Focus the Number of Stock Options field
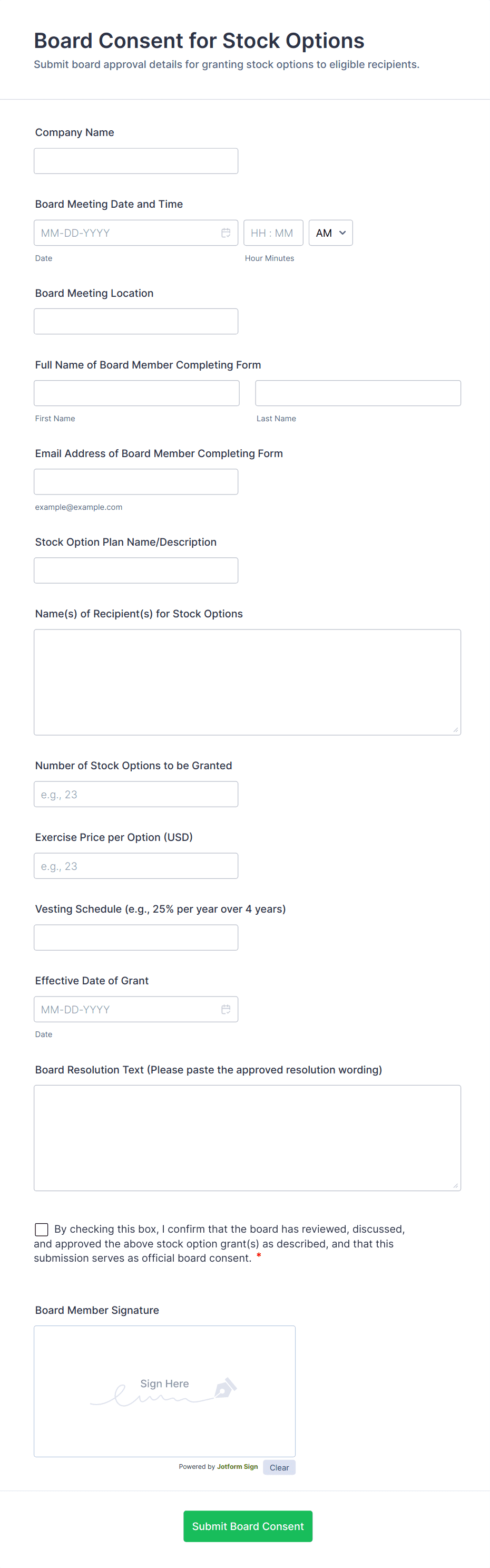490x1568 pixels. pos(135,795)
